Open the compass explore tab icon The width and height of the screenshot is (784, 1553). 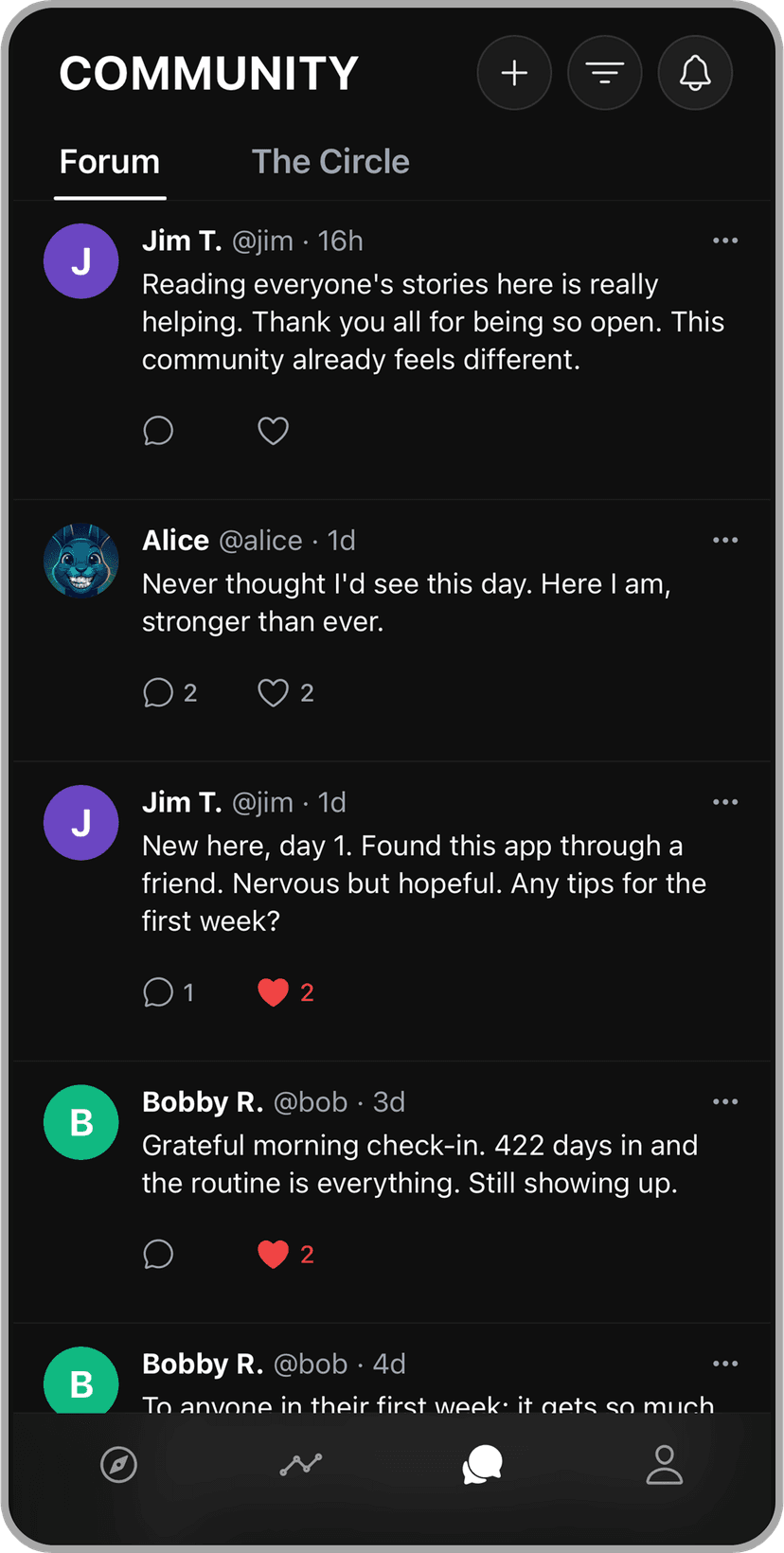tap(118, 1465)
